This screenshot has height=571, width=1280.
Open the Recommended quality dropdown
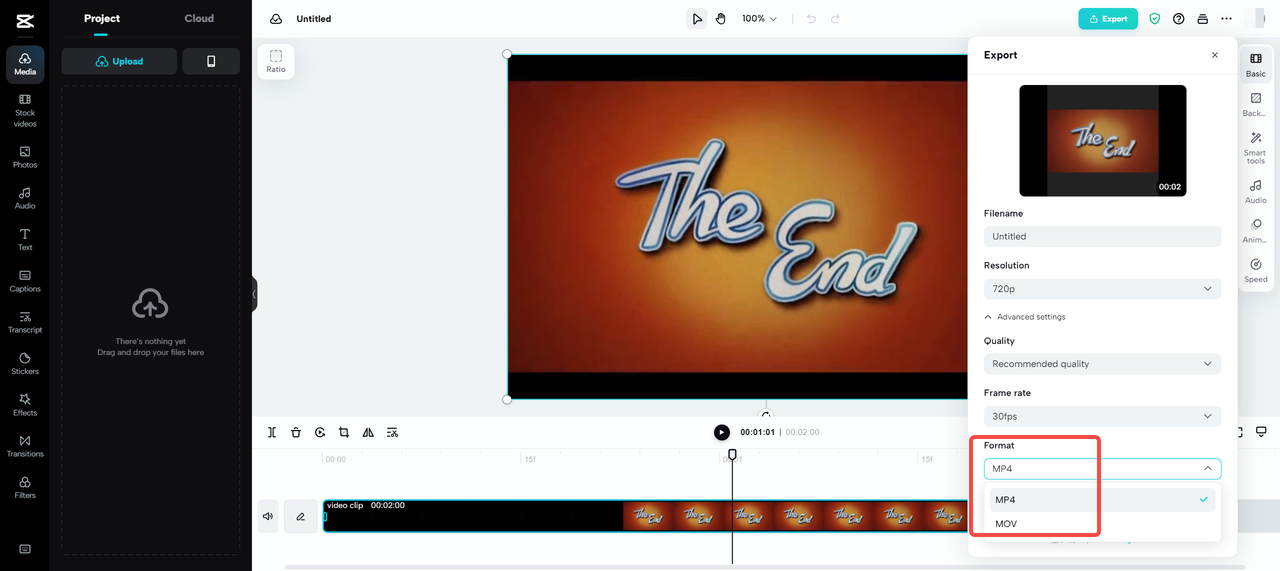pyautogui.click(x=1102, y=364)
